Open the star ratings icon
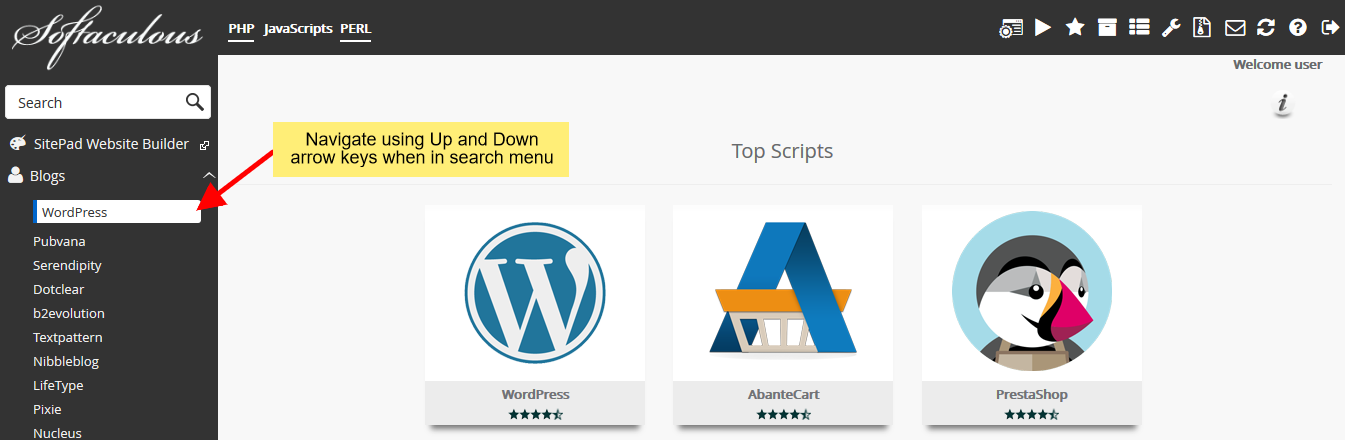The image size is (1345, 440). 1075,27
